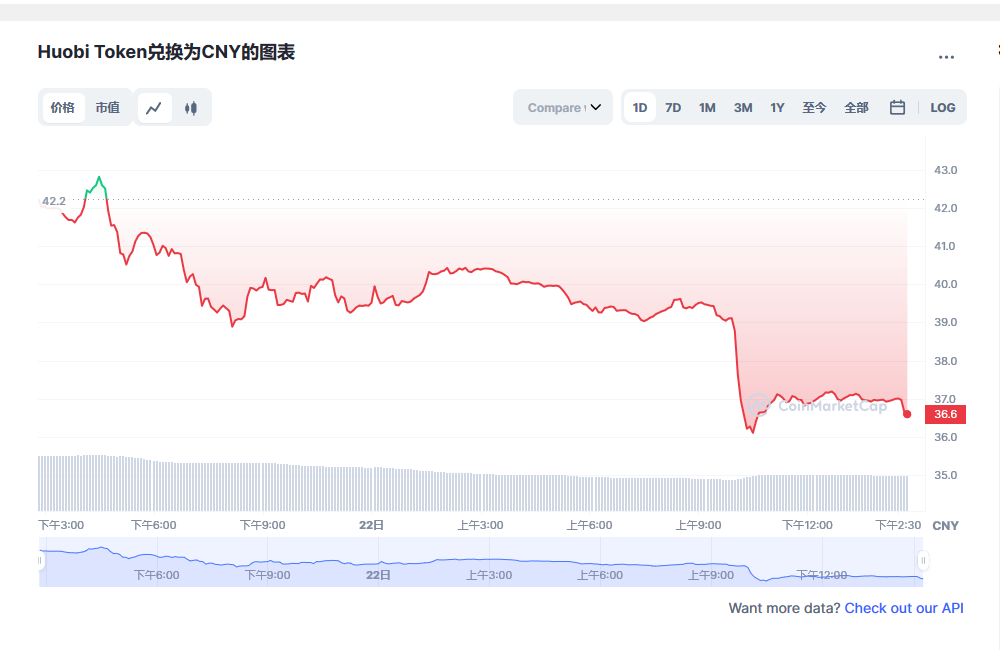Click the 43.0 y-axis label
Viewport: 1000px width, 650px height.
pos(945,170)
